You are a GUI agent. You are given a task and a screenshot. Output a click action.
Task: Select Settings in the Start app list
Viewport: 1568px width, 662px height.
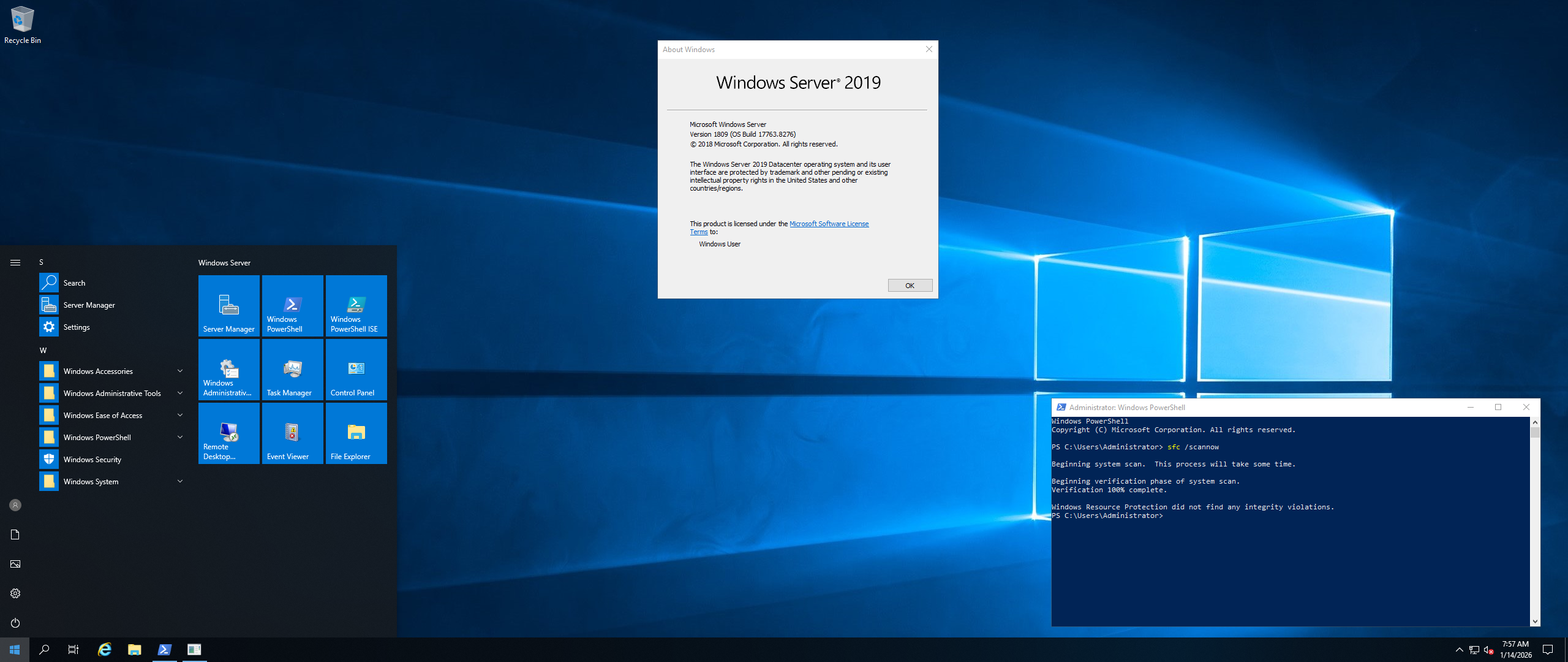pos(76,327)
